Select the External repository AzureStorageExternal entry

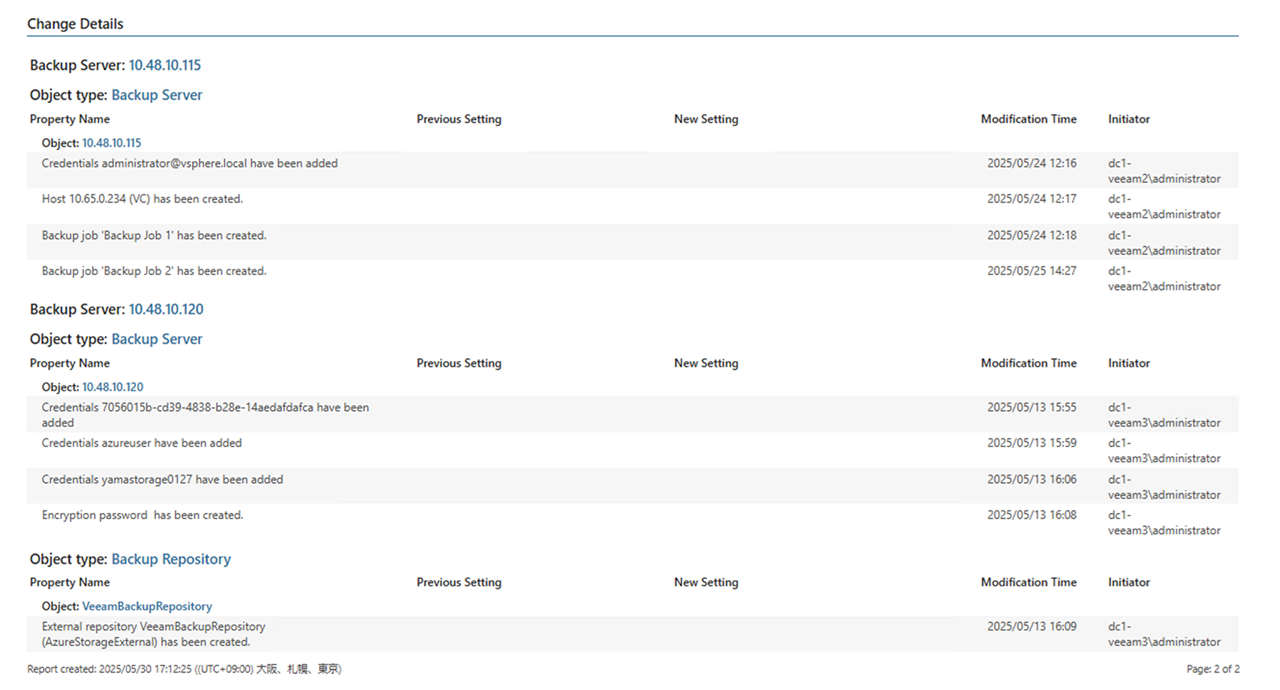(x=153, y=634)
